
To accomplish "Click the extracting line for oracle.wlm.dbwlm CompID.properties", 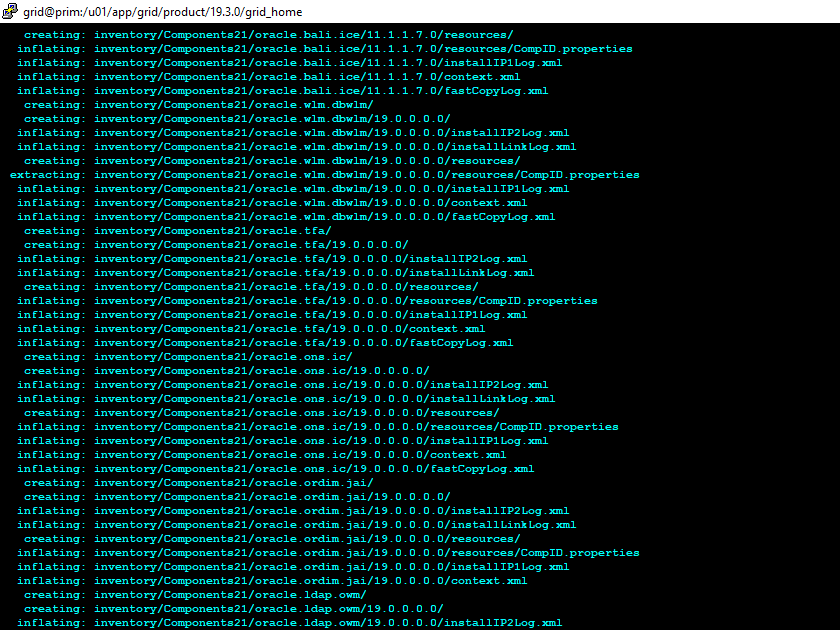I will [x=325, y=175].
